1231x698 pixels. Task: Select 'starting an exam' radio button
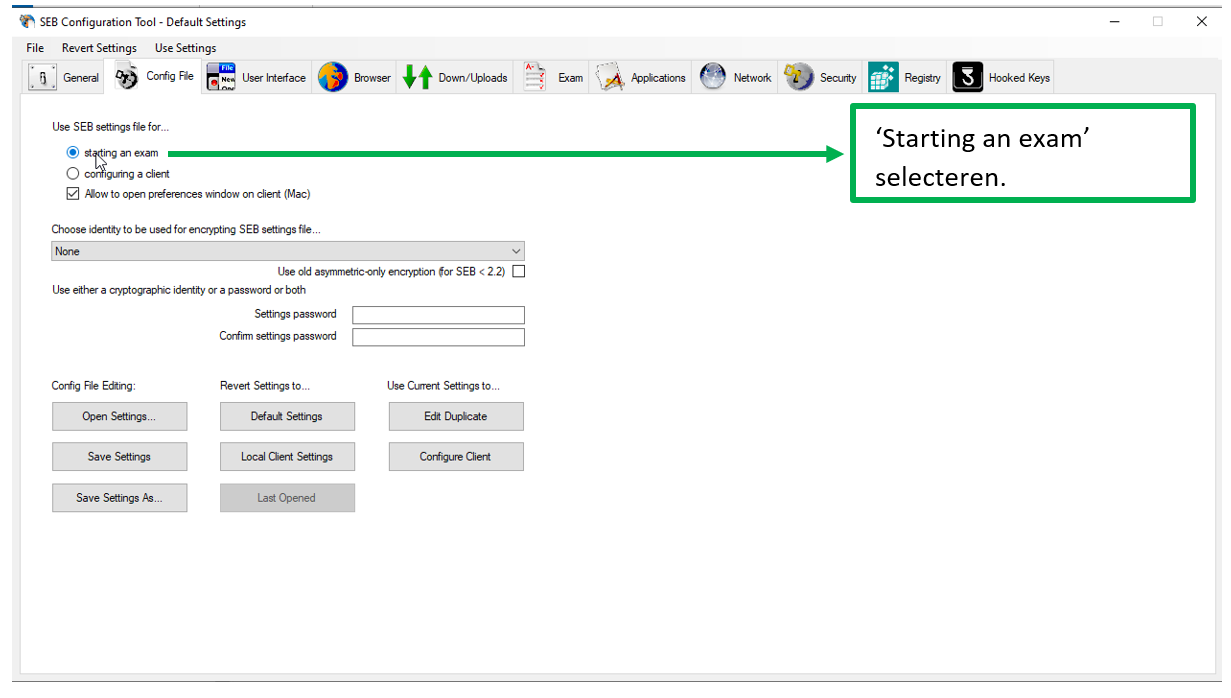coord(72,153)
